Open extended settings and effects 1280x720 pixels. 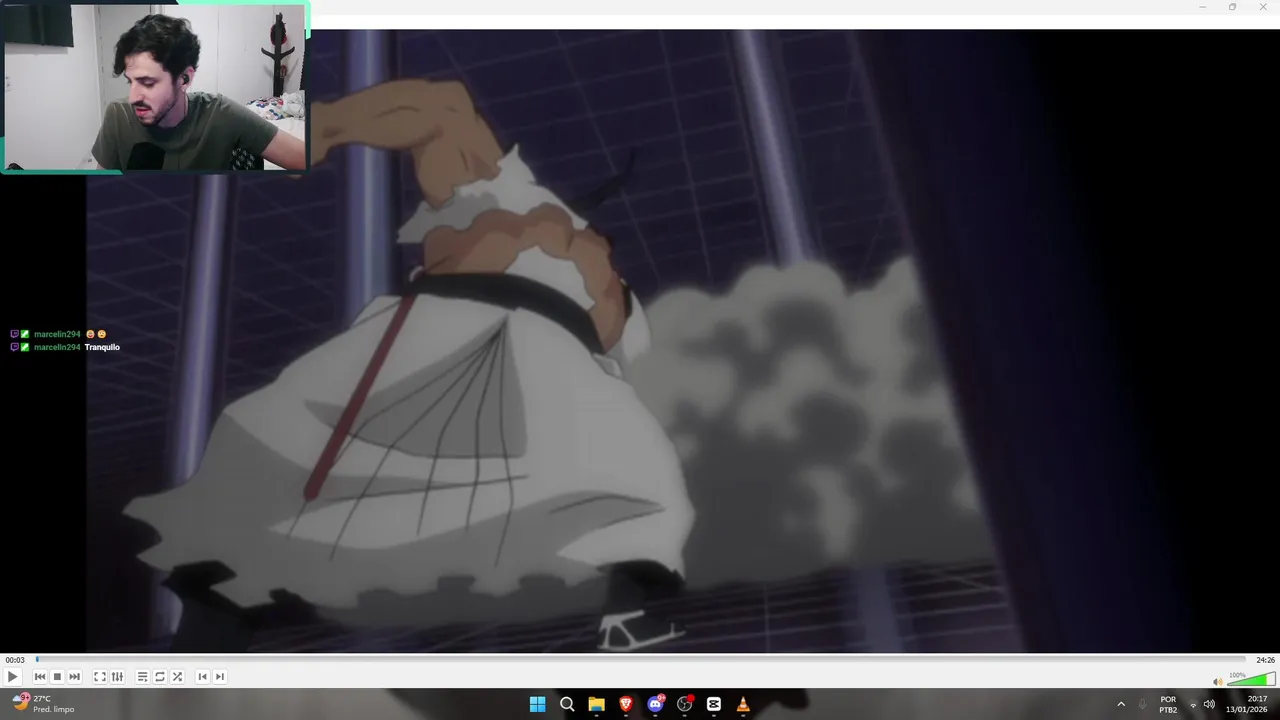tap(117, 677)
